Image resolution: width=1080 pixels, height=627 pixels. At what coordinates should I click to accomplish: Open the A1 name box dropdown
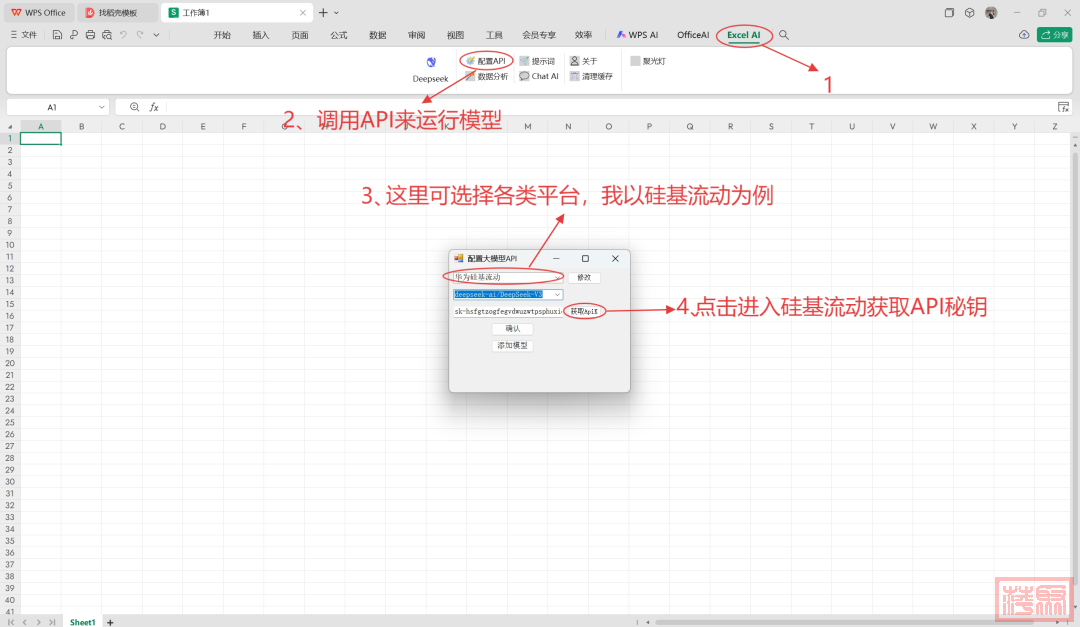pyautogui.click(x=102, y=107)
